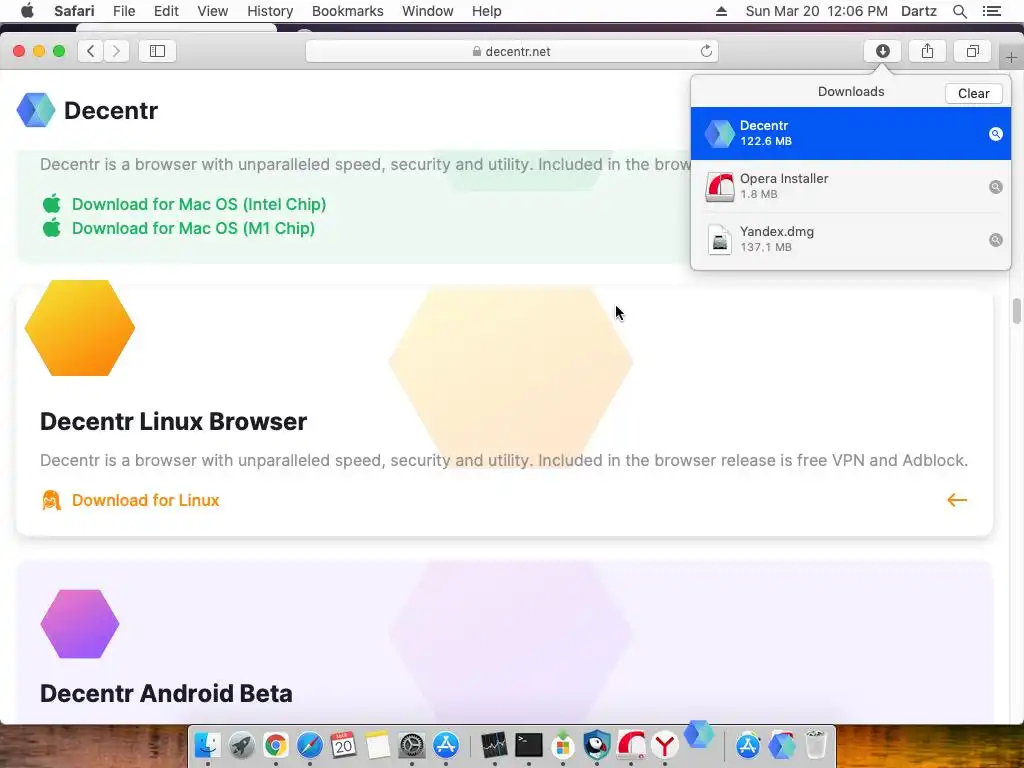
Task: Open Google Chrome from the Dock
Action: 276,745
